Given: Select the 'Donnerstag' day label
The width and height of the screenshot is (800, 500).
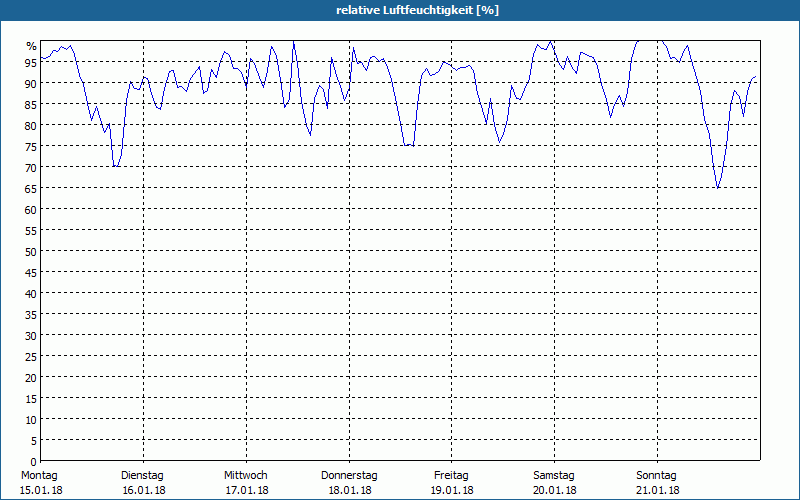Looking at the screenshot, I should click(x=349, y=476).
